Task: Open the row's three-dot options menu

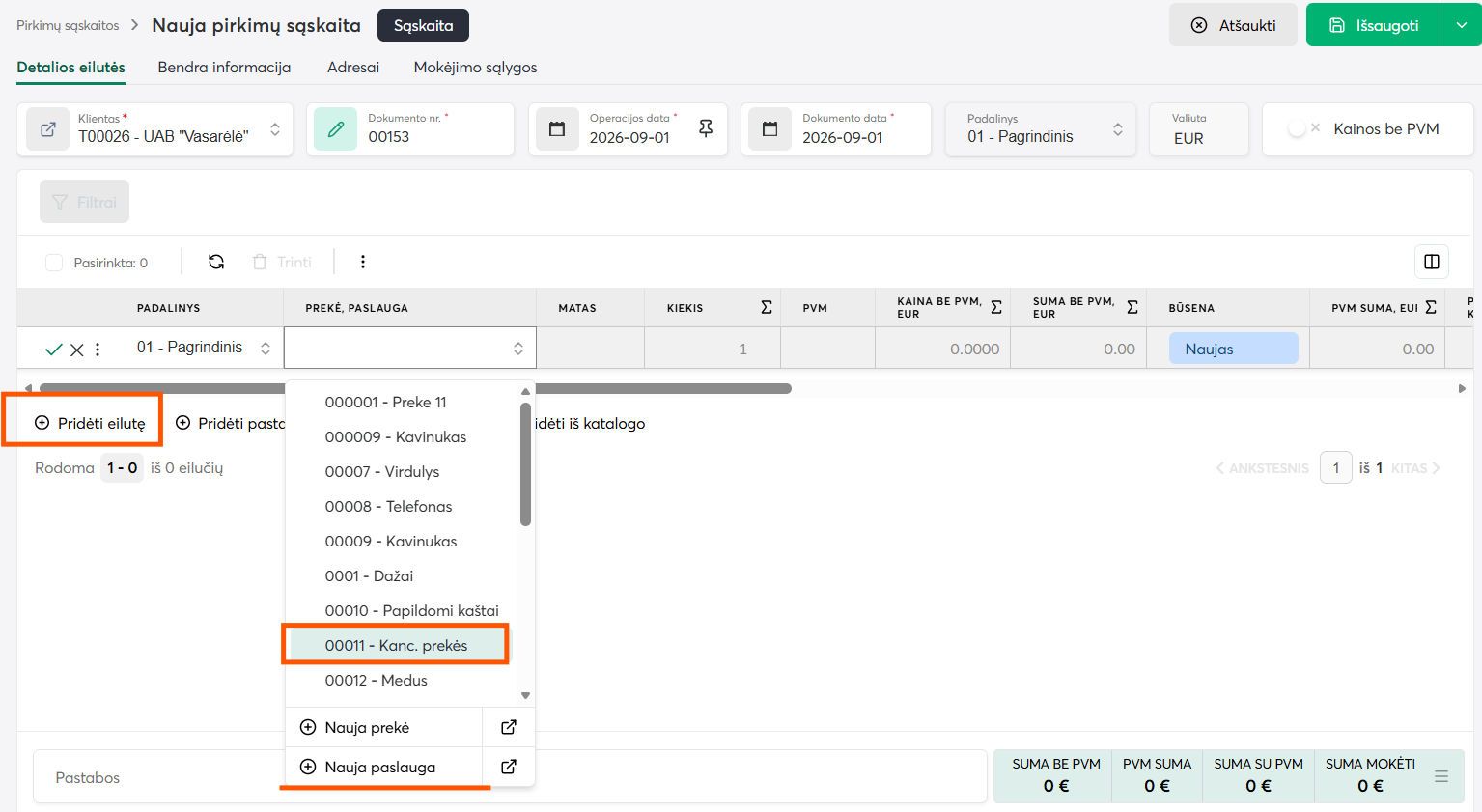Action: click(98, 350)
